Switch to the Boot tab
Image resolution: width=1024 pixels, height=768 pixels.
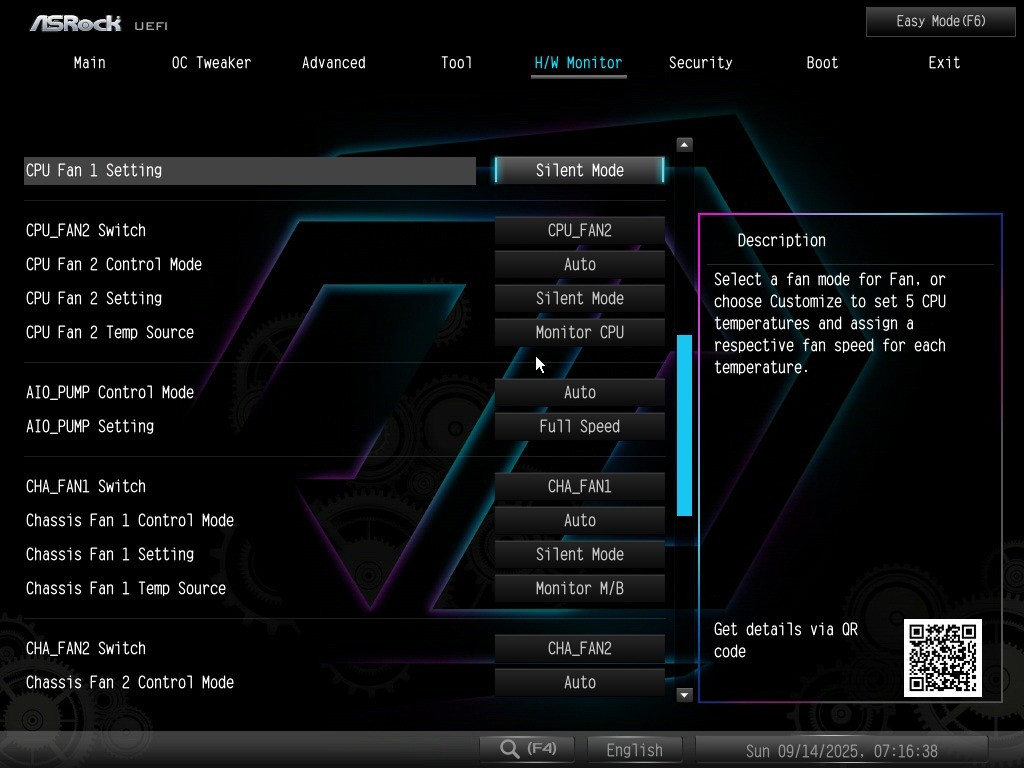click(822, 63)
